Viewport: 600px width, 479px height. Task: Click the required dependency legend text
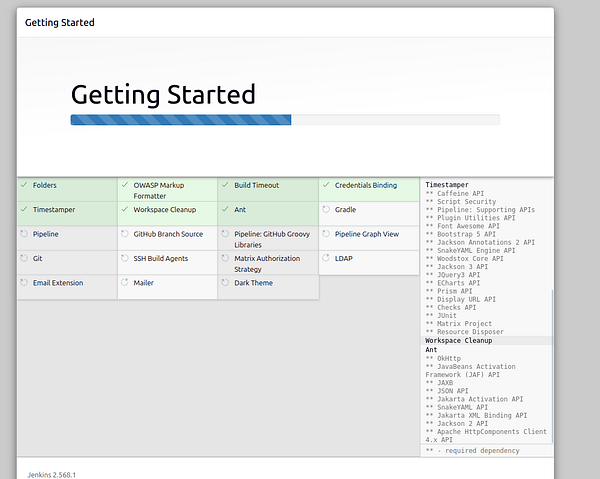pos(473,451)
